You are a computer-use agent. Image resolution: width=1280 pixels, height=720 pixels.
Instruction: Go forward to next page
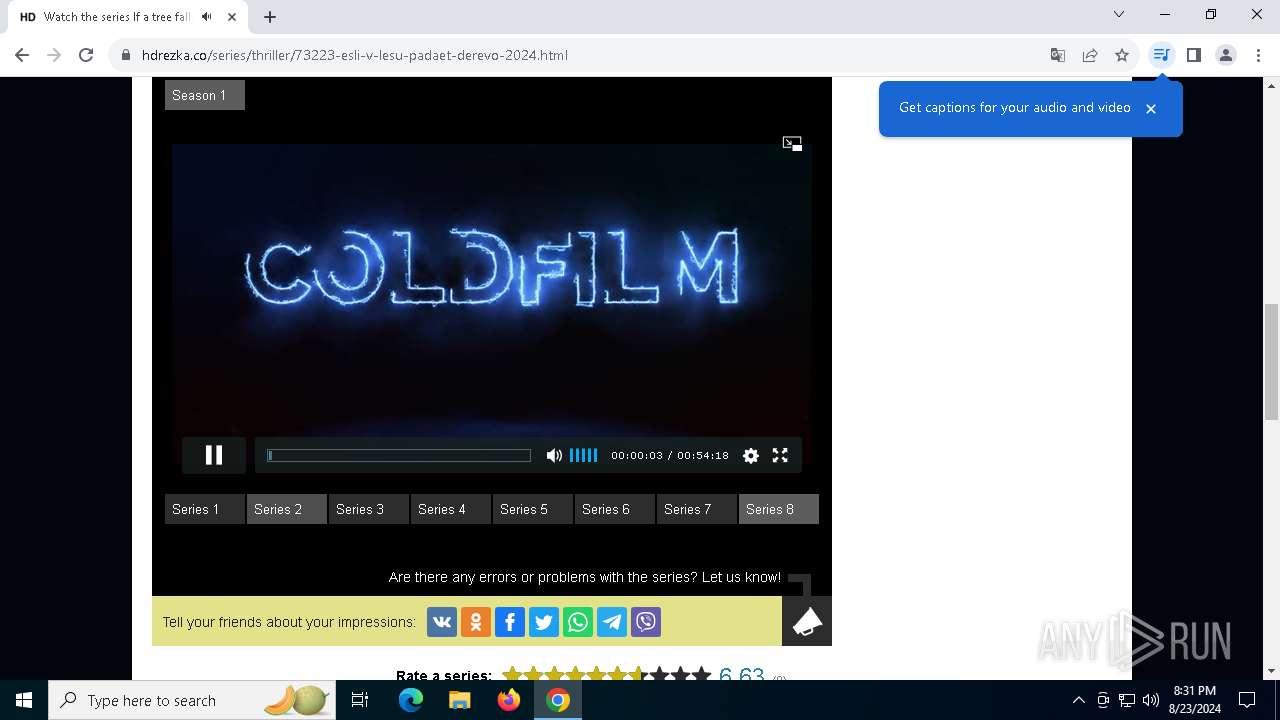[x=54, y=55]
